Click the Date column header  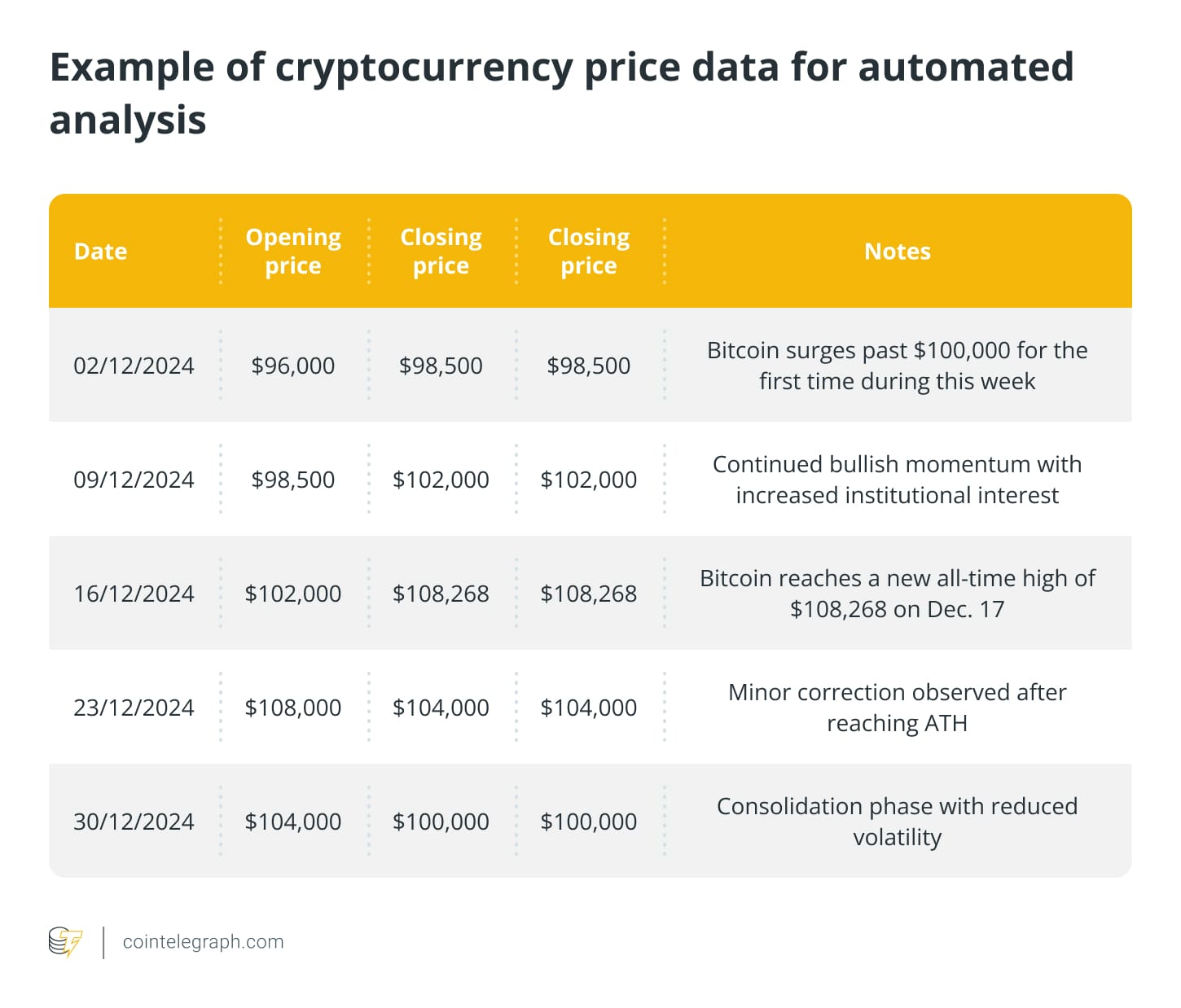tap(100, 252)
